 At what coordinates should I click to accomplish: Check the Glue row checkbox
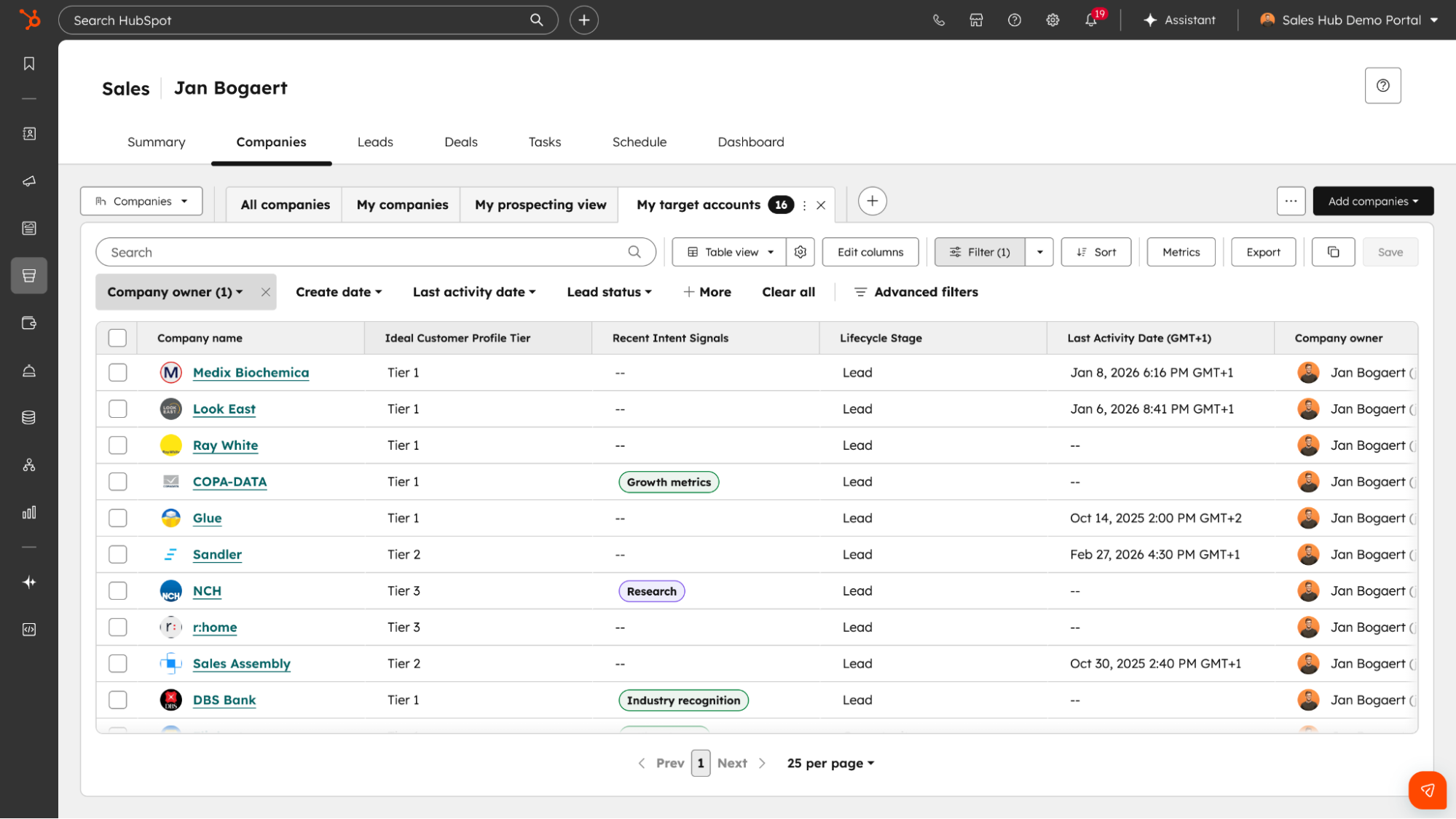click(x=117, y=518)
